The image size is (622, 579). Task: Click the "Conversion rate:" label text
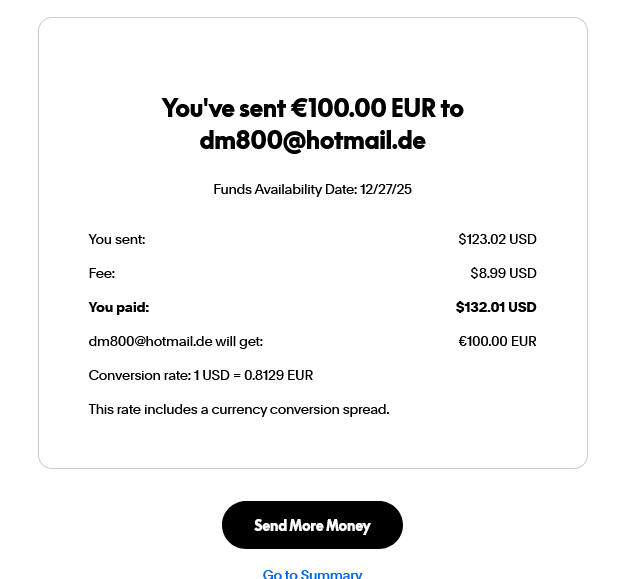(x=140, y=375)
